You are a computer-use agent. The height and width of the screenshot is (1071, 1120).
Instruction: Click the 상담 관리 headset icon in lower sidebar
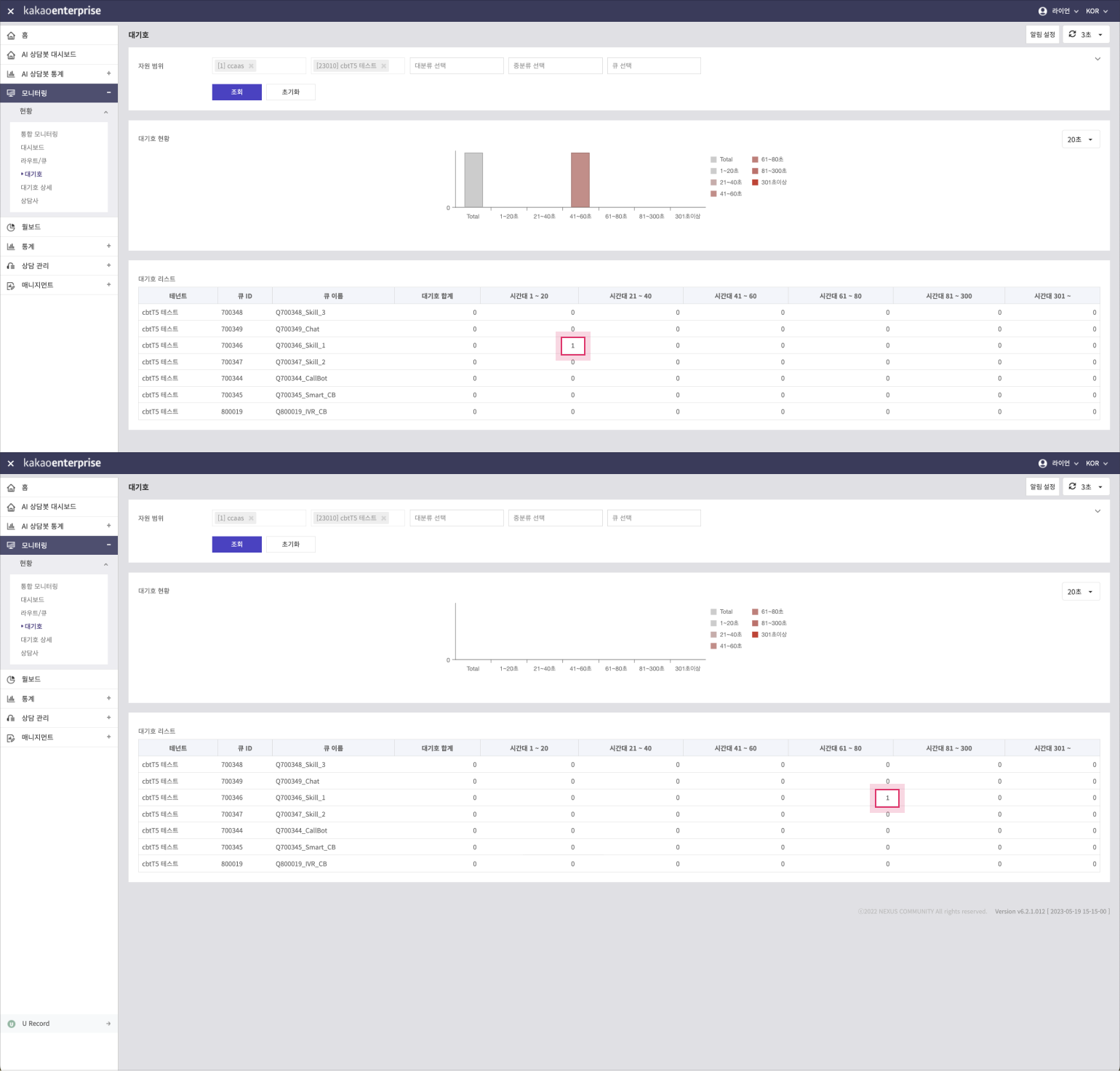[11, 718]
